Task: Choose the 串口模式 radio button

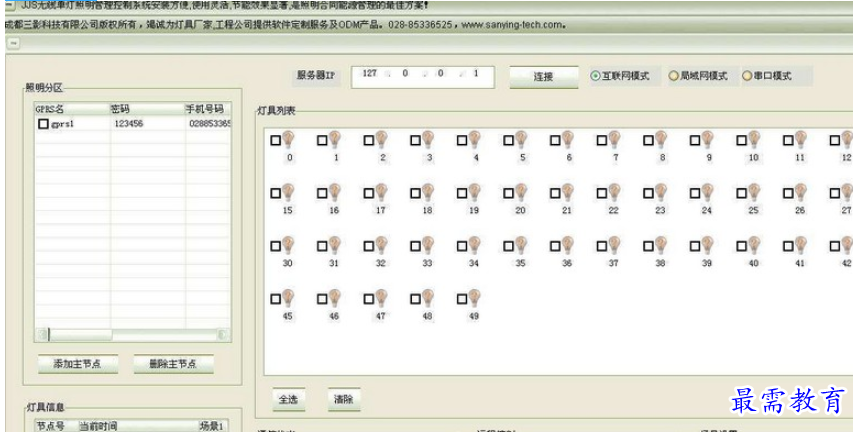Action: pyautogui.click(x=747, y=76)
